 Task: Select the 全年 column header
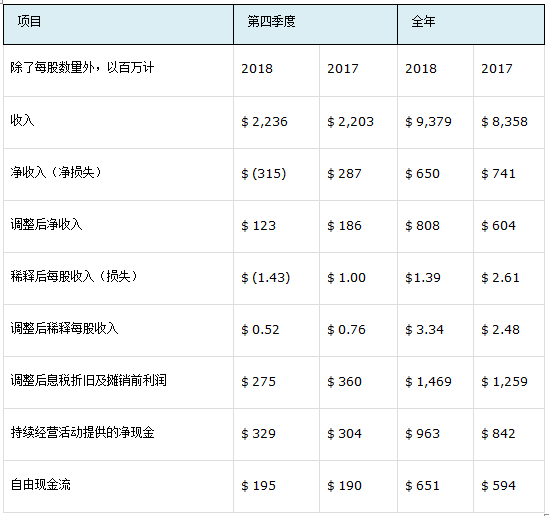(x=471, y=25)
